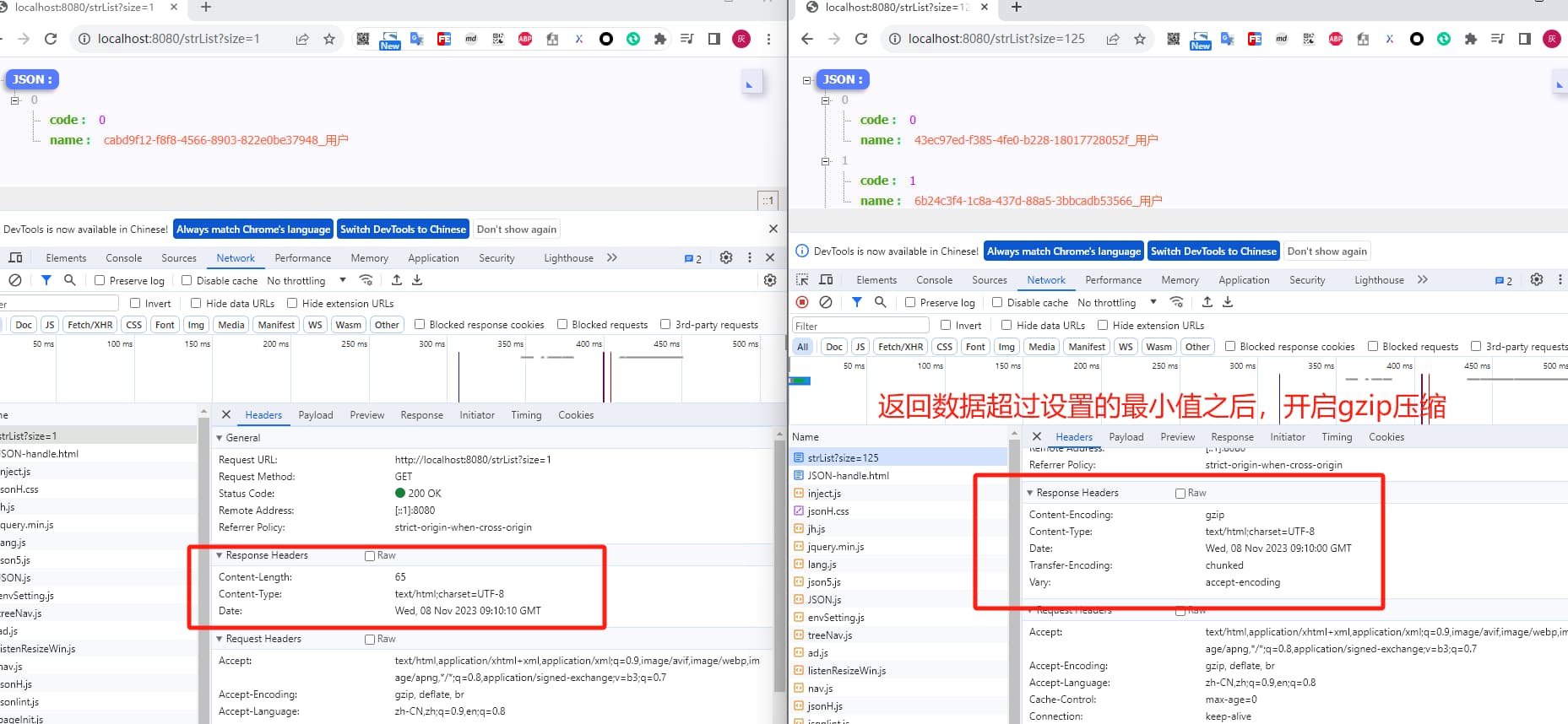The height and width of the screenshot is (724, 1568).
Task: Collapse the right Response Headers section
Action: pyautogui.click(x=1030, y=493)
